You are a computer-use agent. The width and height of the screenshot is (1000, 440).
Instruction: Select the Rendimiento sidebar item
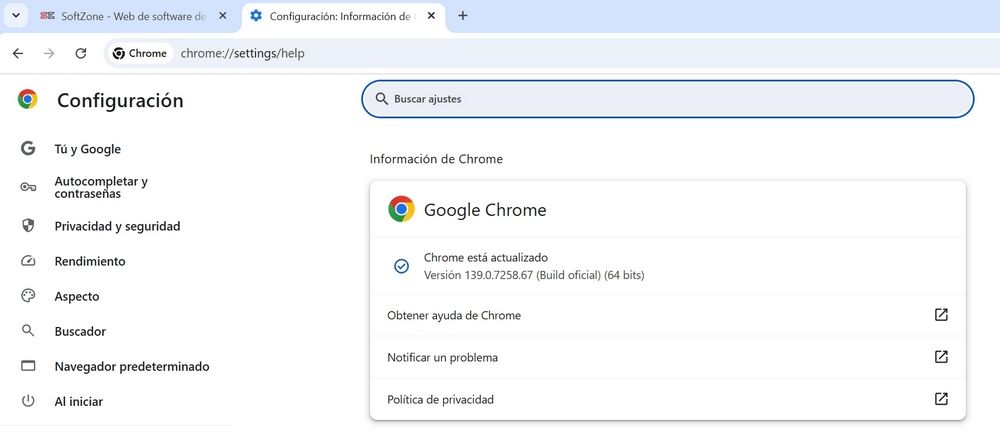click(x=90, y=261)
